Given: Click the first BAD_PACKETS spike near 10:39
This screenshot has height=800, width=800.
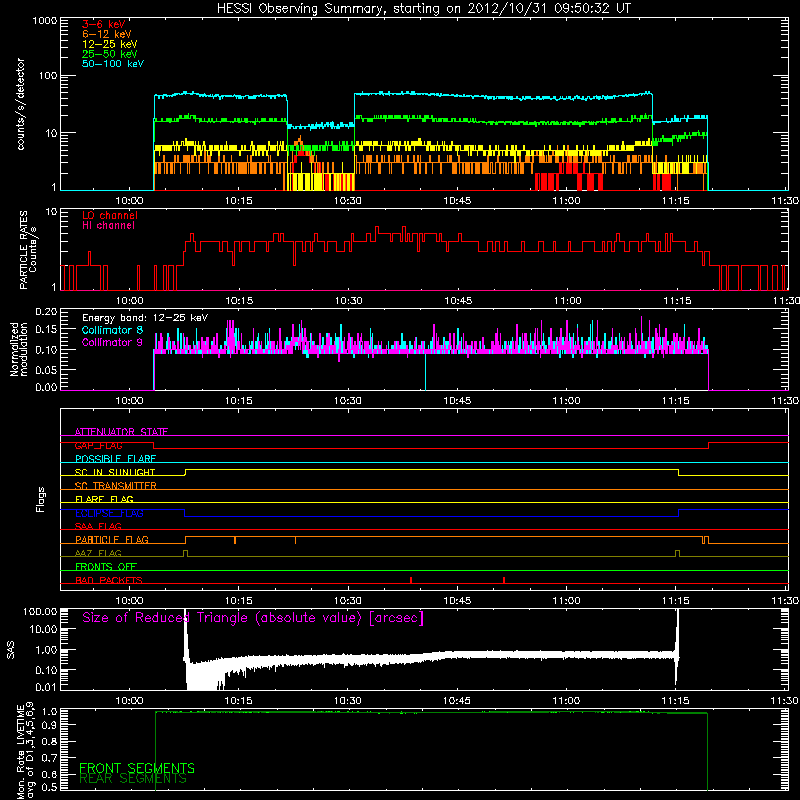Looking at the screenshot, I should click(411, 580).
